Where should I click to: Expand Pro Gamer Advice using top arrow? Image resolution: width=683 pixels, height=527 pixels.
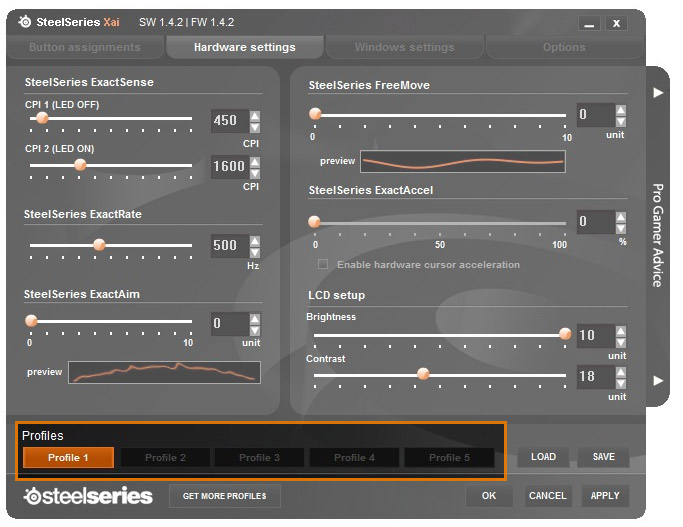[658, 92]
